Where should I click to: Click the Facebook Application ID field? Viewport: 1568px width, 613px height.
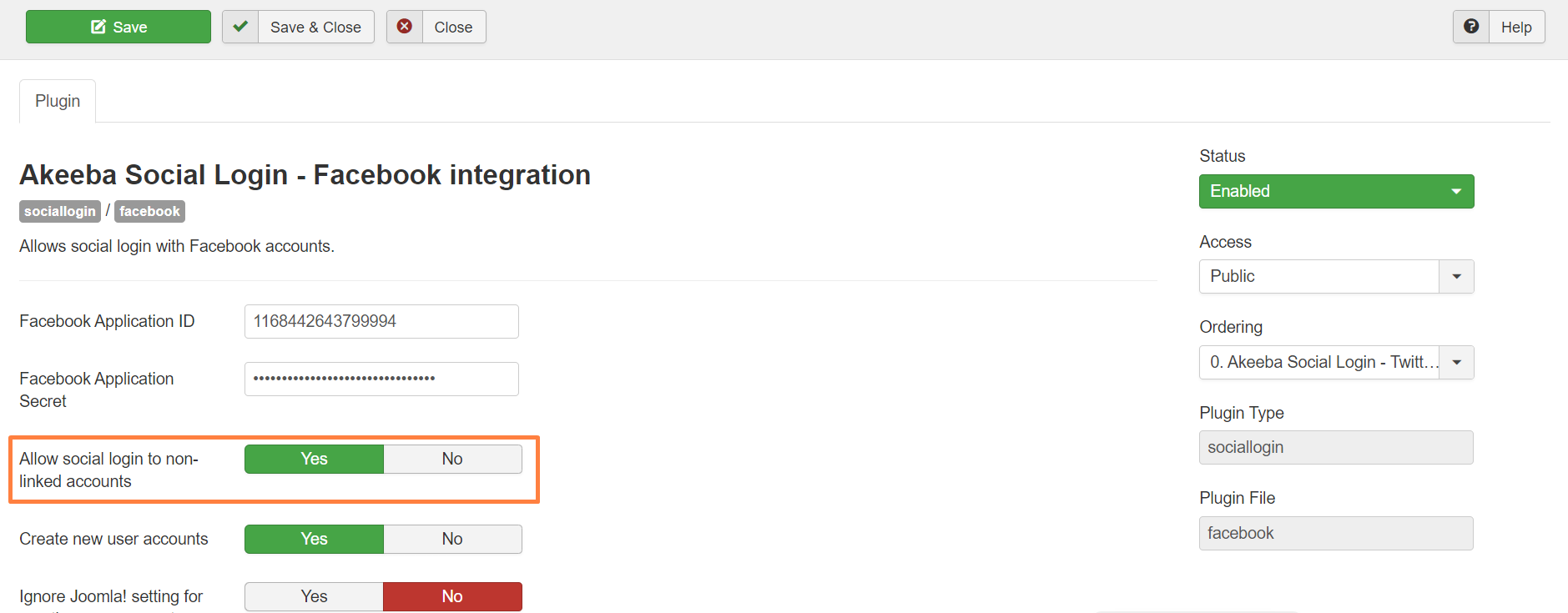coord(381,321)
